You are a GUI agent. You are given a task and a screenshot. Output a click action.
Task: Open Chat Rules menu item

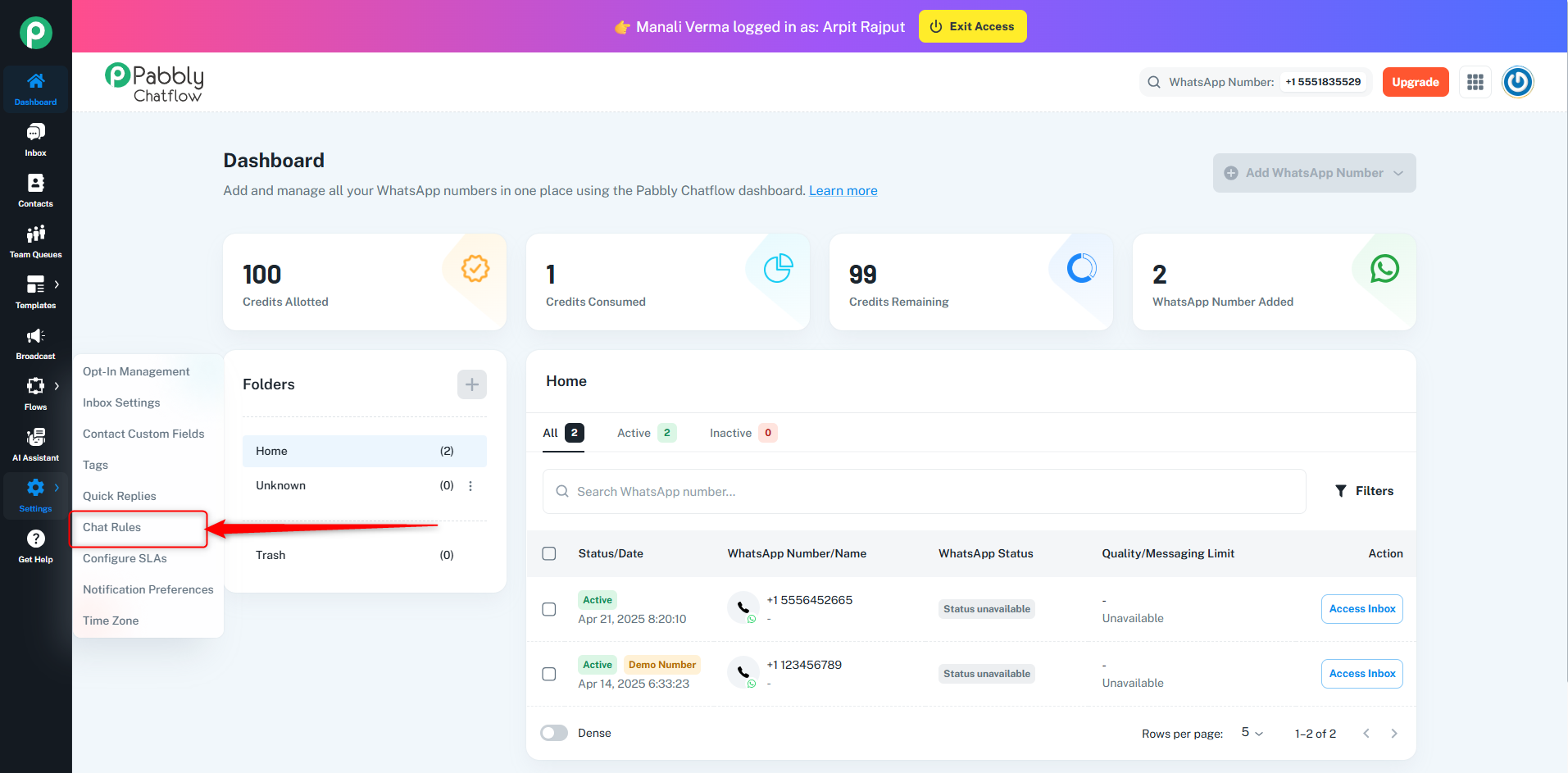112,527
